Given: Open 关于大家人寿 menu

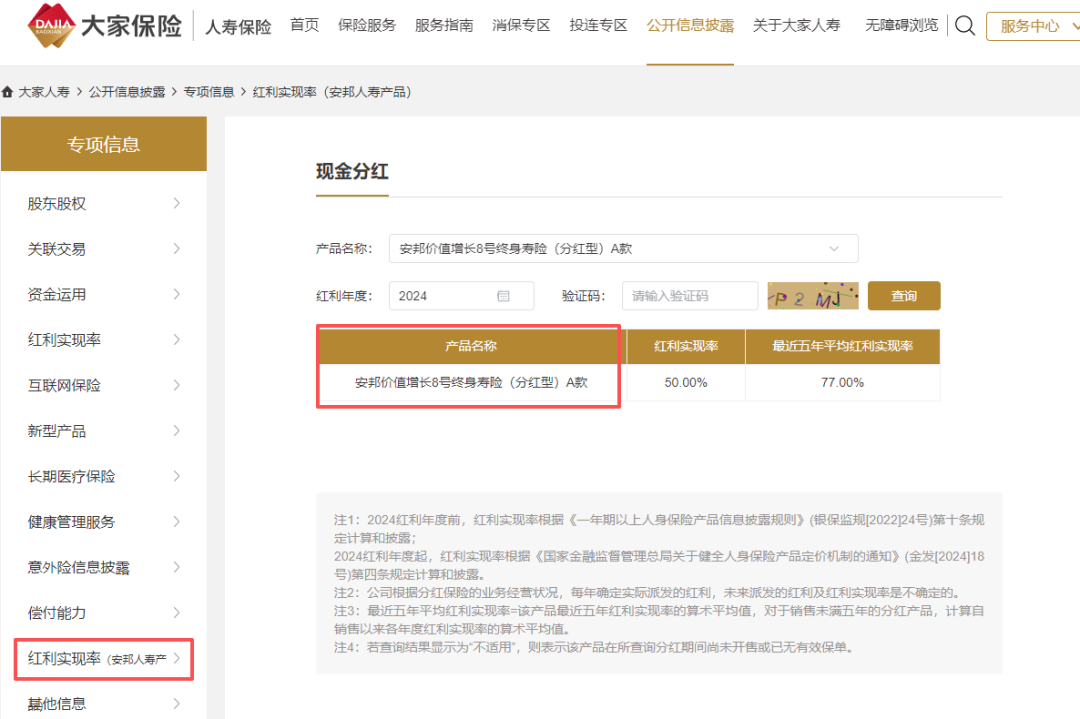Looking at the screenshot, I should point(796,26).
